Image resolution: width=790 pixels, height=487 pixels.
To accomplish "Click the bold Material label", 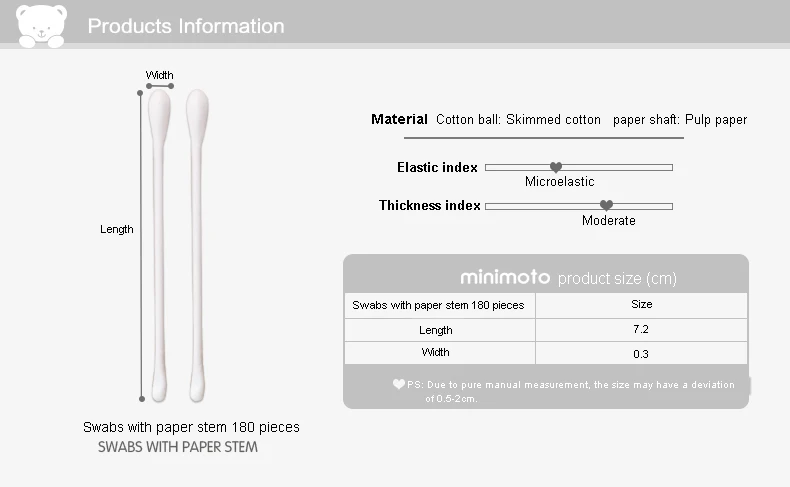I will pos(399,119).
